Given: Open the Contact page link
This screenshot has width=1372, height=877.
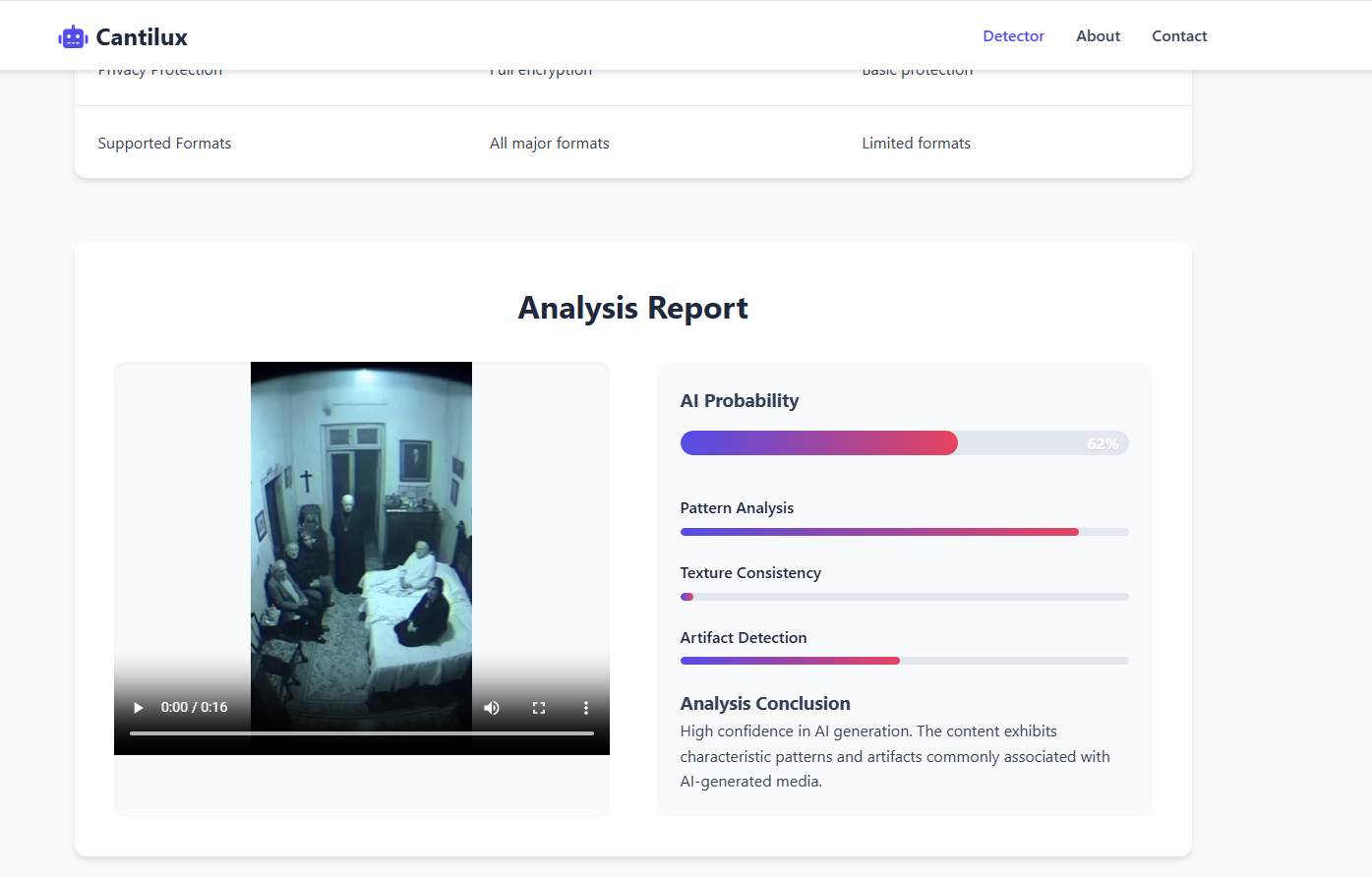Looking at the screenshot, I should click(1179, 36).
